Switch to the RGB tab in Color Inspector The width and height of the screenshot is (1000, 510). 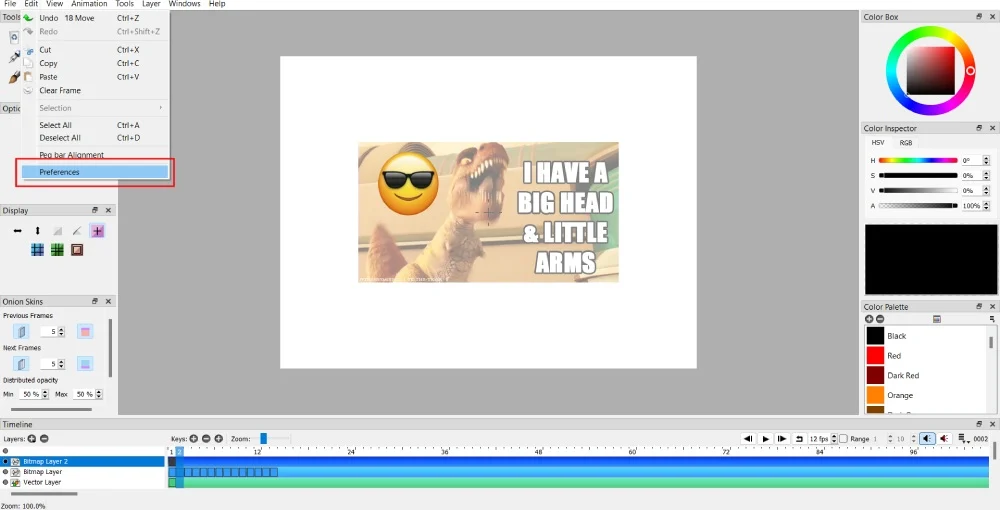tap(905, 143)
